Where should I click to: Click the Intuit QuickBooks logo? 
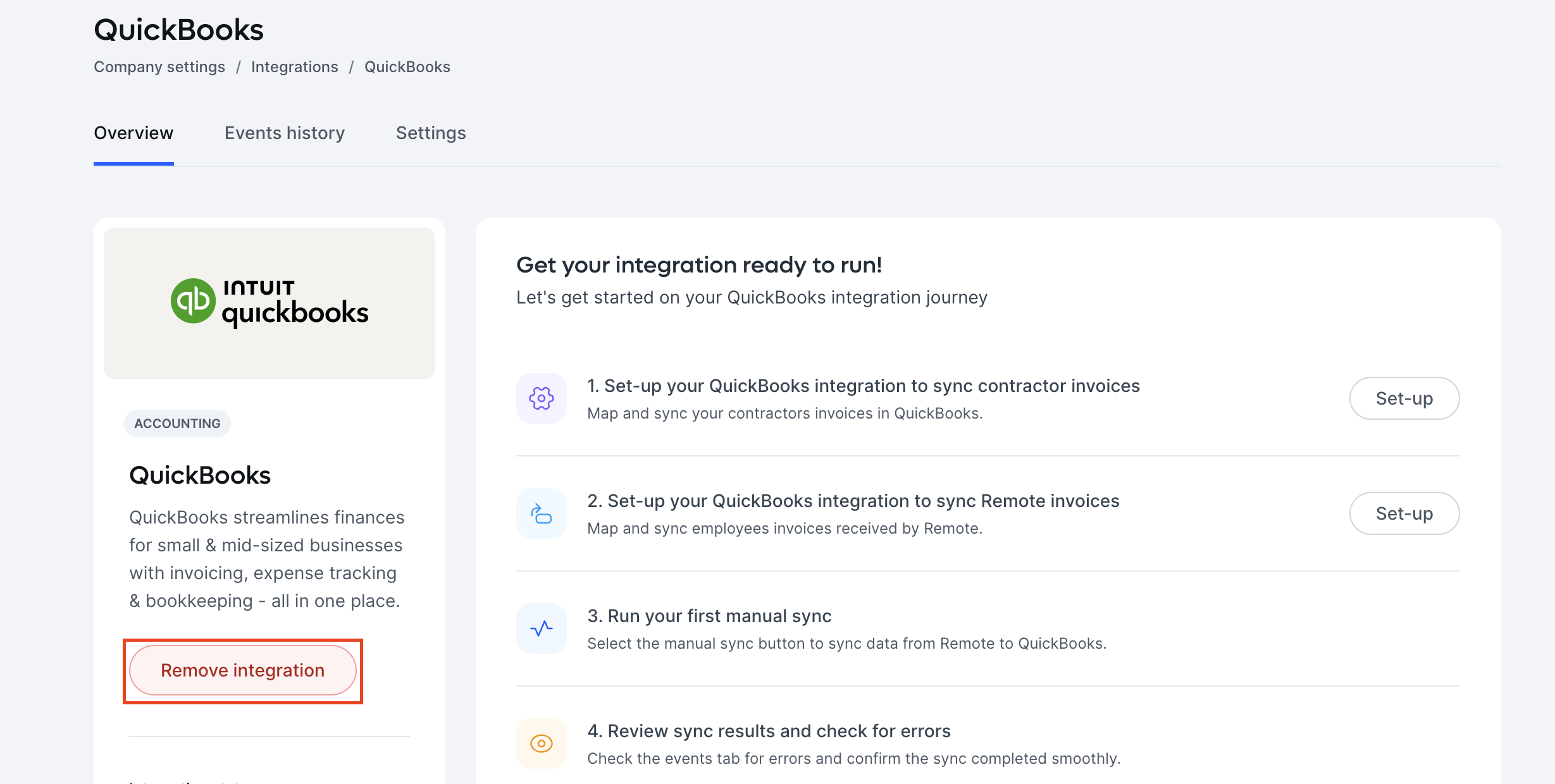(x=269, y=302)
